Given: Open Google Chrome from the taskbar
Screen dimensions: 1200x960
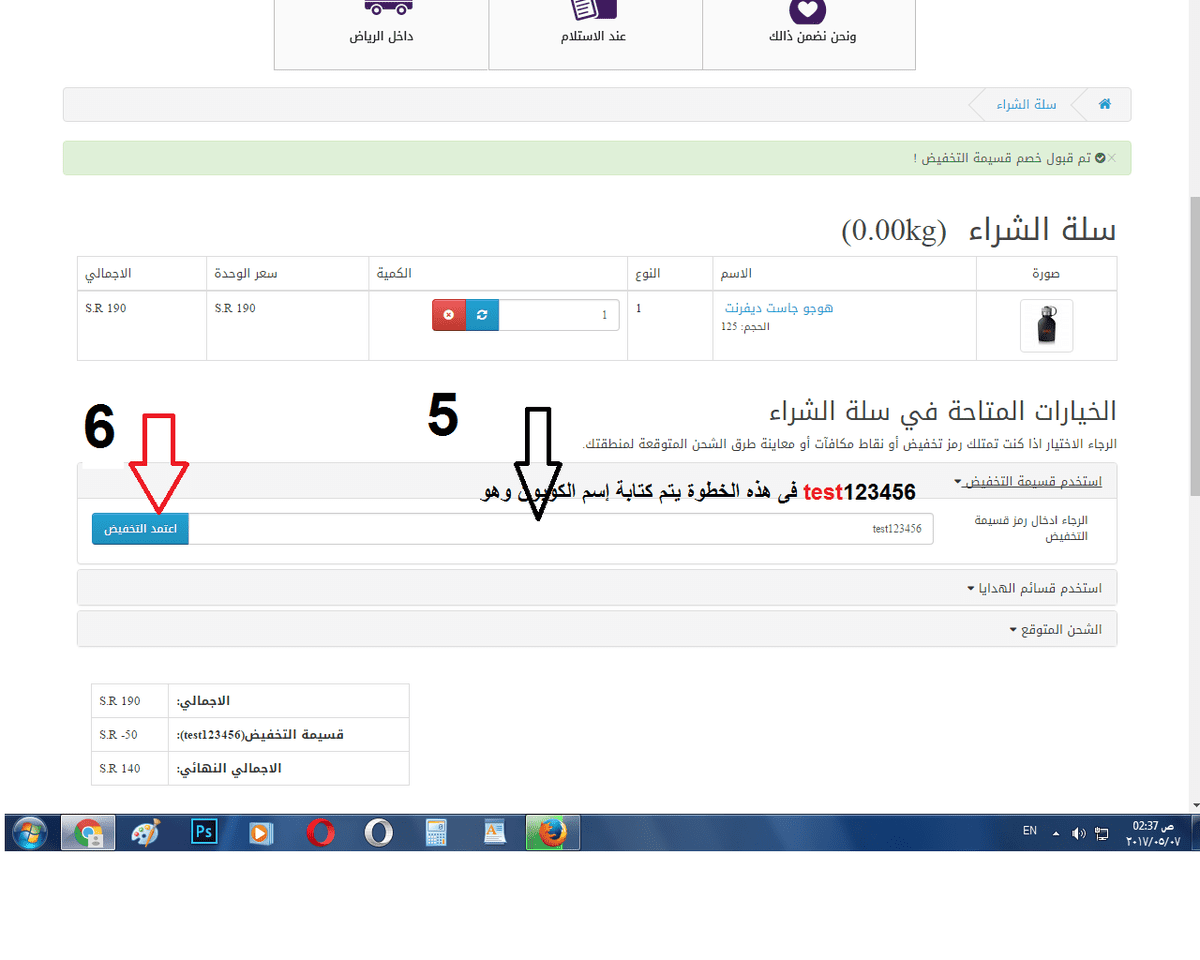Looking at the screenshot, I should coord(89,832).
